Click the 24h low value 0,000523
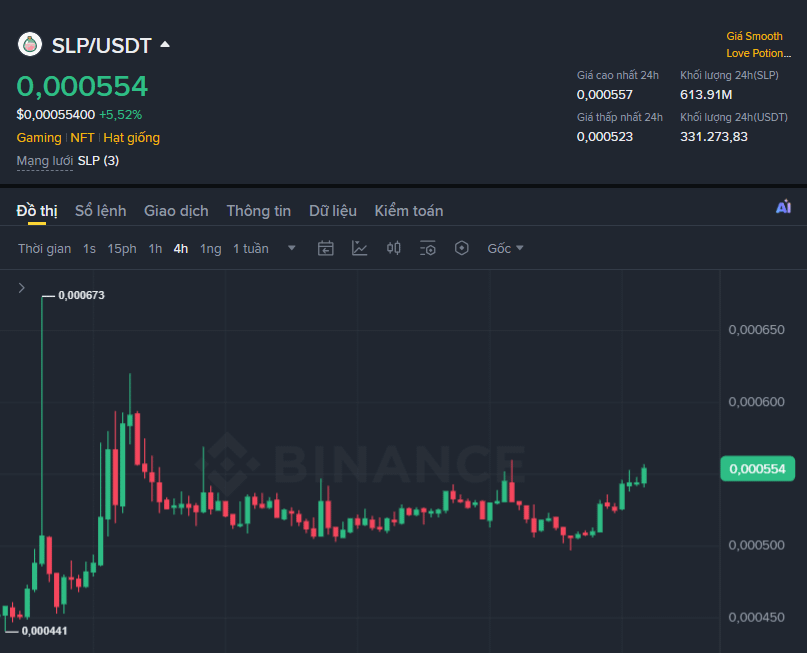Image resolution: width=807 pixels, height=653 pixels. 605,137
